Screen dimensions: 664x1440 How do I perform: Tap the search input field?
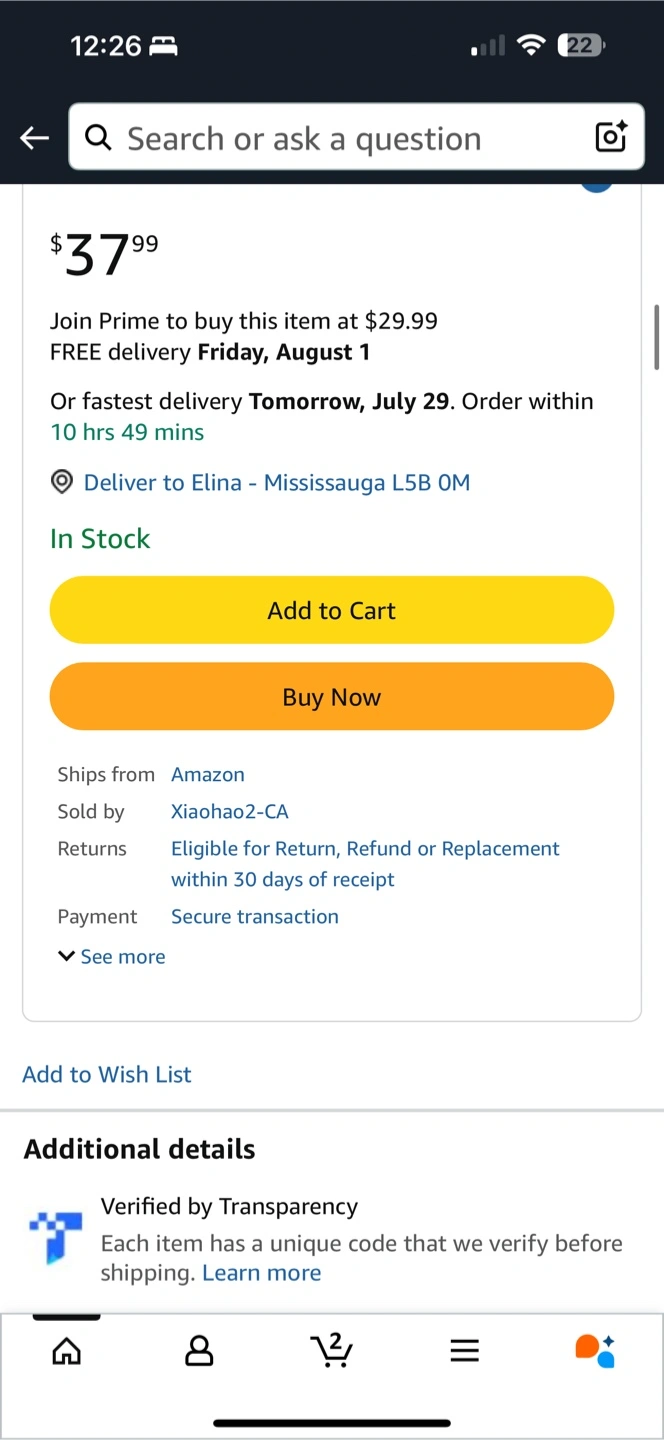(x=340, y=138)
